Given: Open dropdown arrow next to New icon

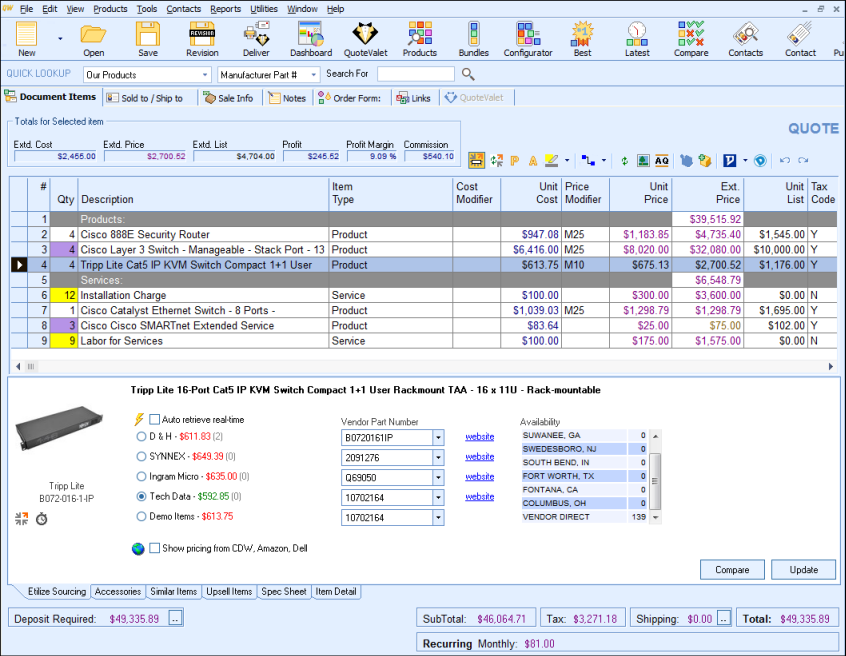Looking at the screenshot, I should pos(60,38).
